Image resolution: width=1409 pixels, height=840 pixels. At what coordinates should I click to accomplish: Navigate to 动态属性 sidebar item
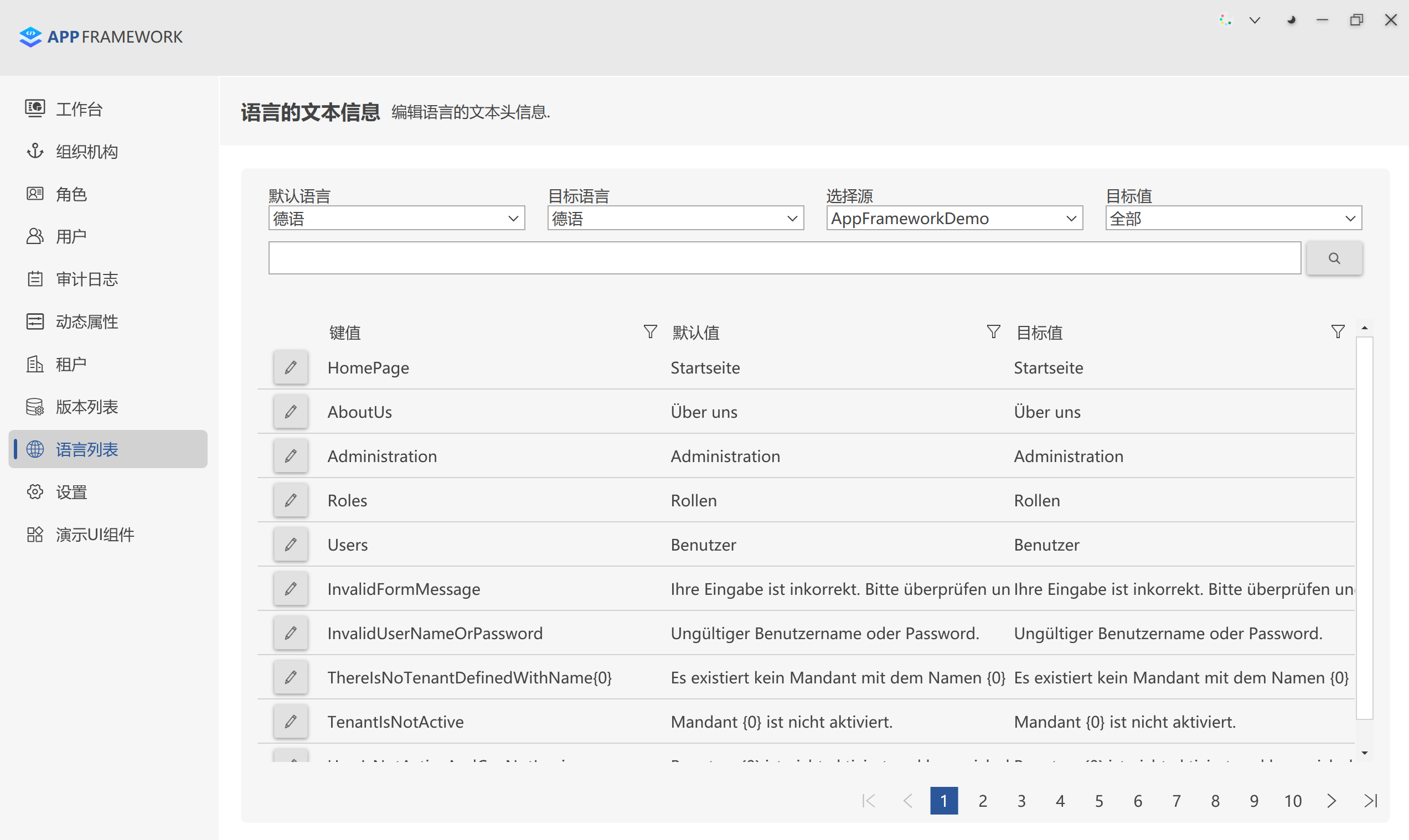click(x=87, y=322)
